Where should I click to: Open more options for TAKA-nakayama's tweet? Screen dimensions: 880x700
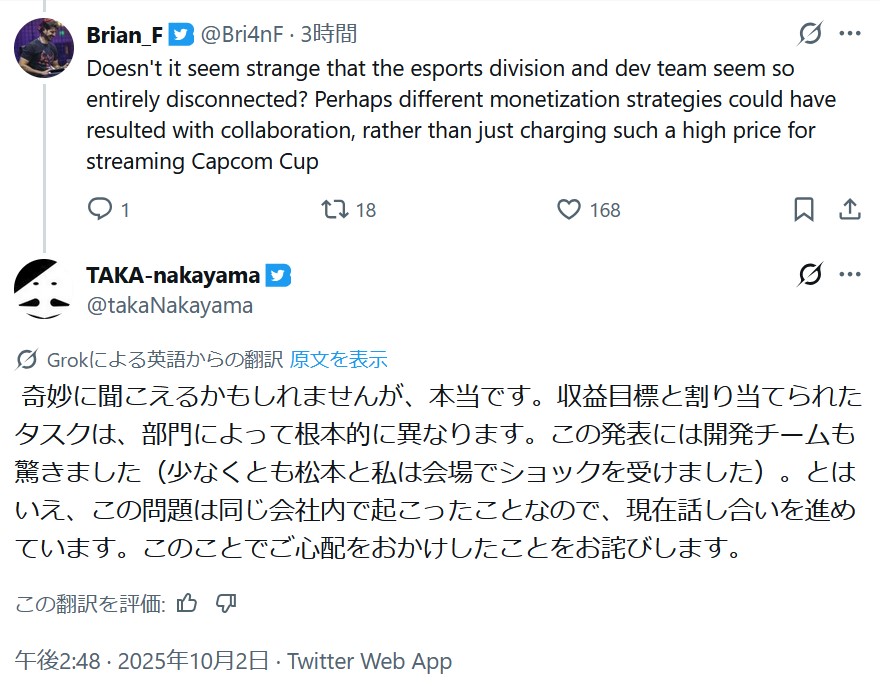[x=849, y=275]
